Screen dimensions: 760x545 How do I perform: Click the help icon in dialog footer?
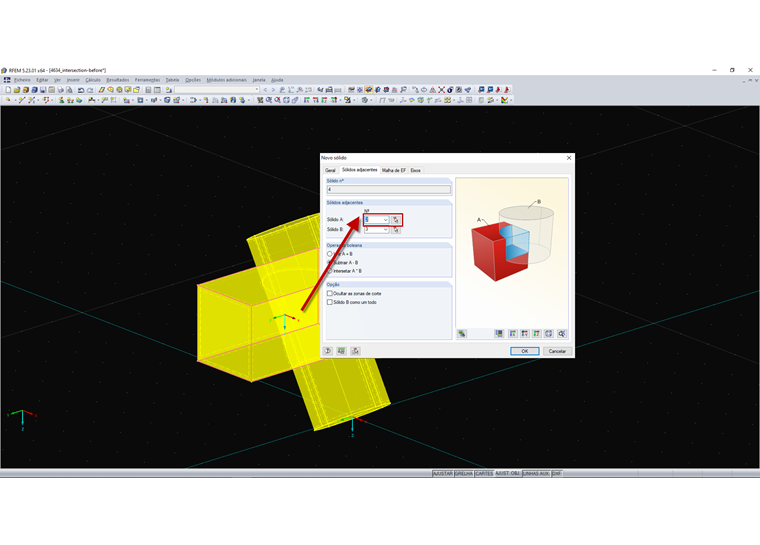(x=328, y=351)
